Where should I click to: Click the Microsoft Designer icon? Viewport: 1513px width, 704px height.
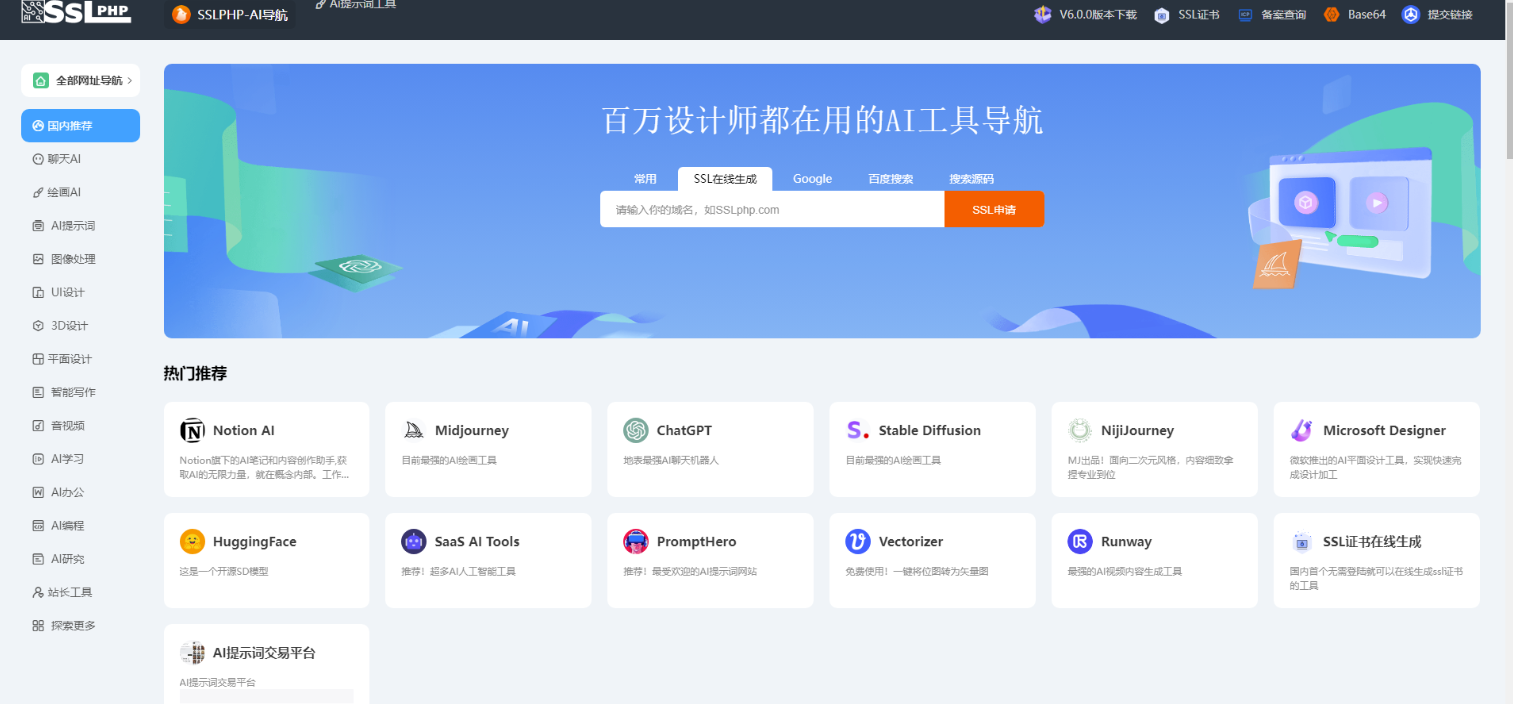pos(1302,431)
